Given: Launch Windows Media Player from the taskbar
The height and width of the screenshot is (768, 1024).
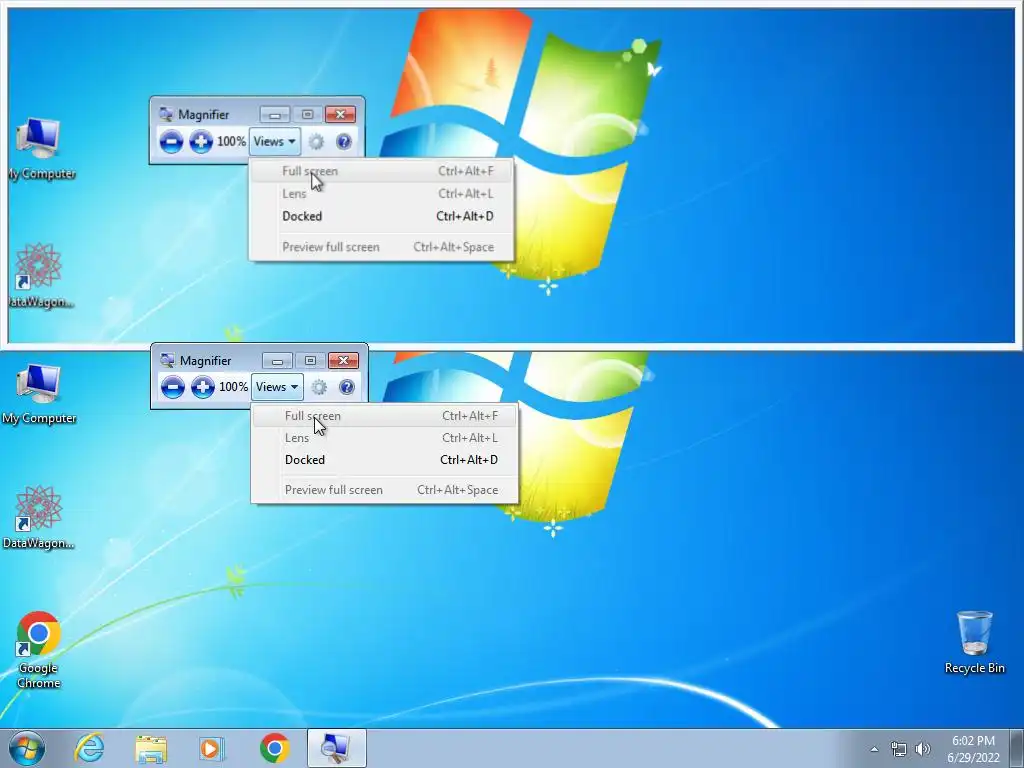Looking at the screenshot, I should click(x=211, y=748).
